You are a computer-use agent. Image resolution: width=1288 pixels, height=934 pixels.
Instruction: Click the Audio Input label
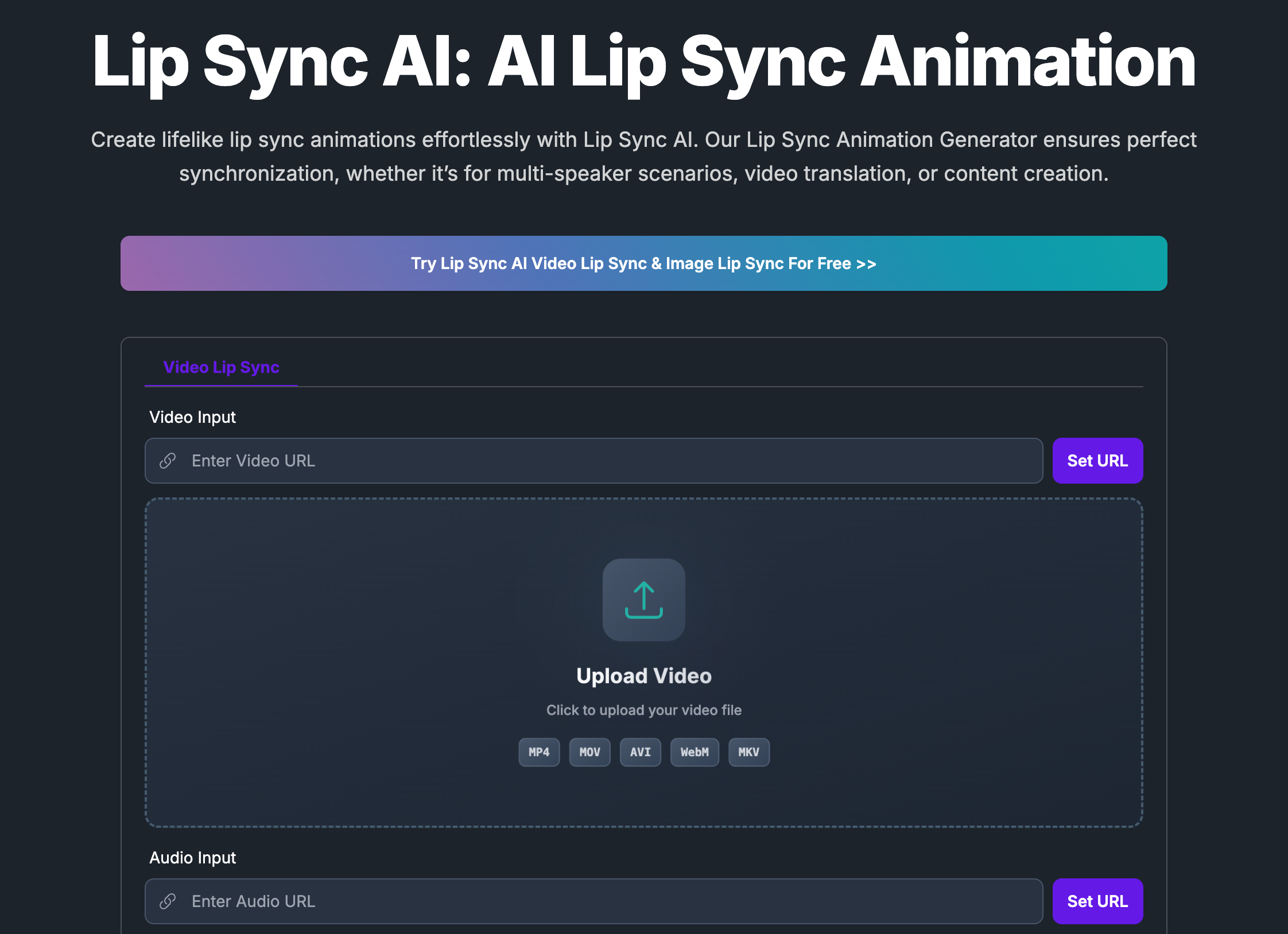[192, 858]
